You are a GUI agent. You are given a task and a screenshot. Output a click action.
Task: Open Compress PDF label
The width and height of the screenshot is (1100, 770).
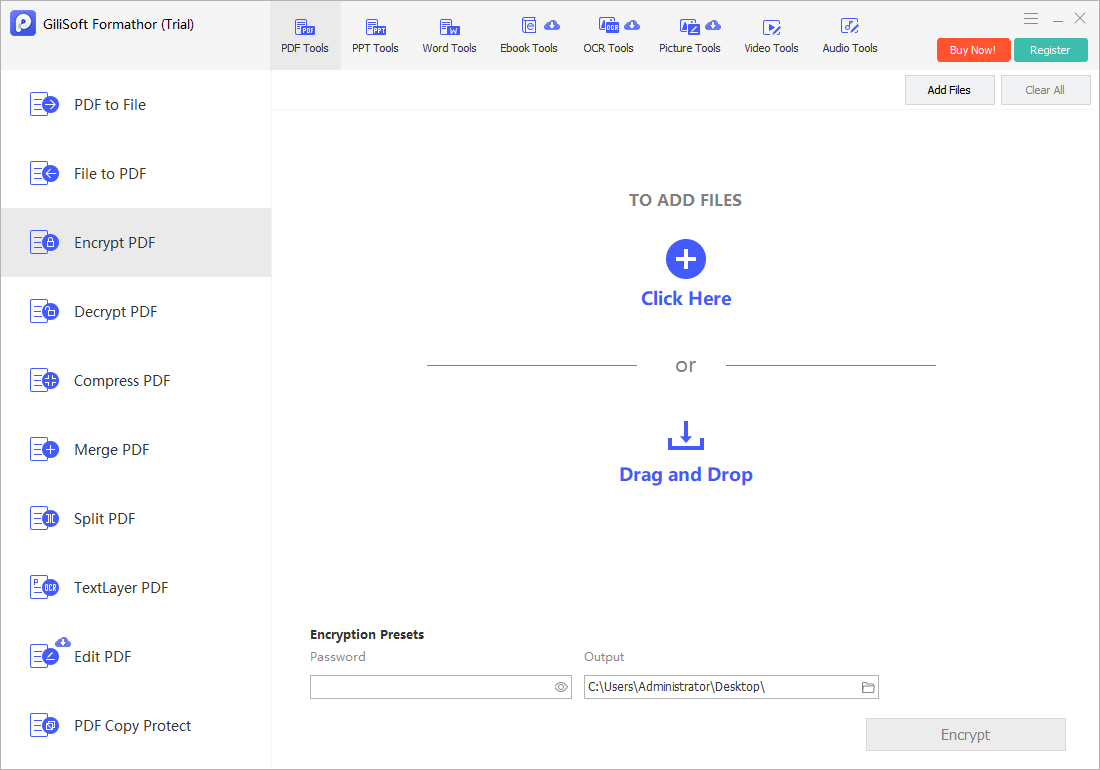pyautogui.click(x=122, y=381)
